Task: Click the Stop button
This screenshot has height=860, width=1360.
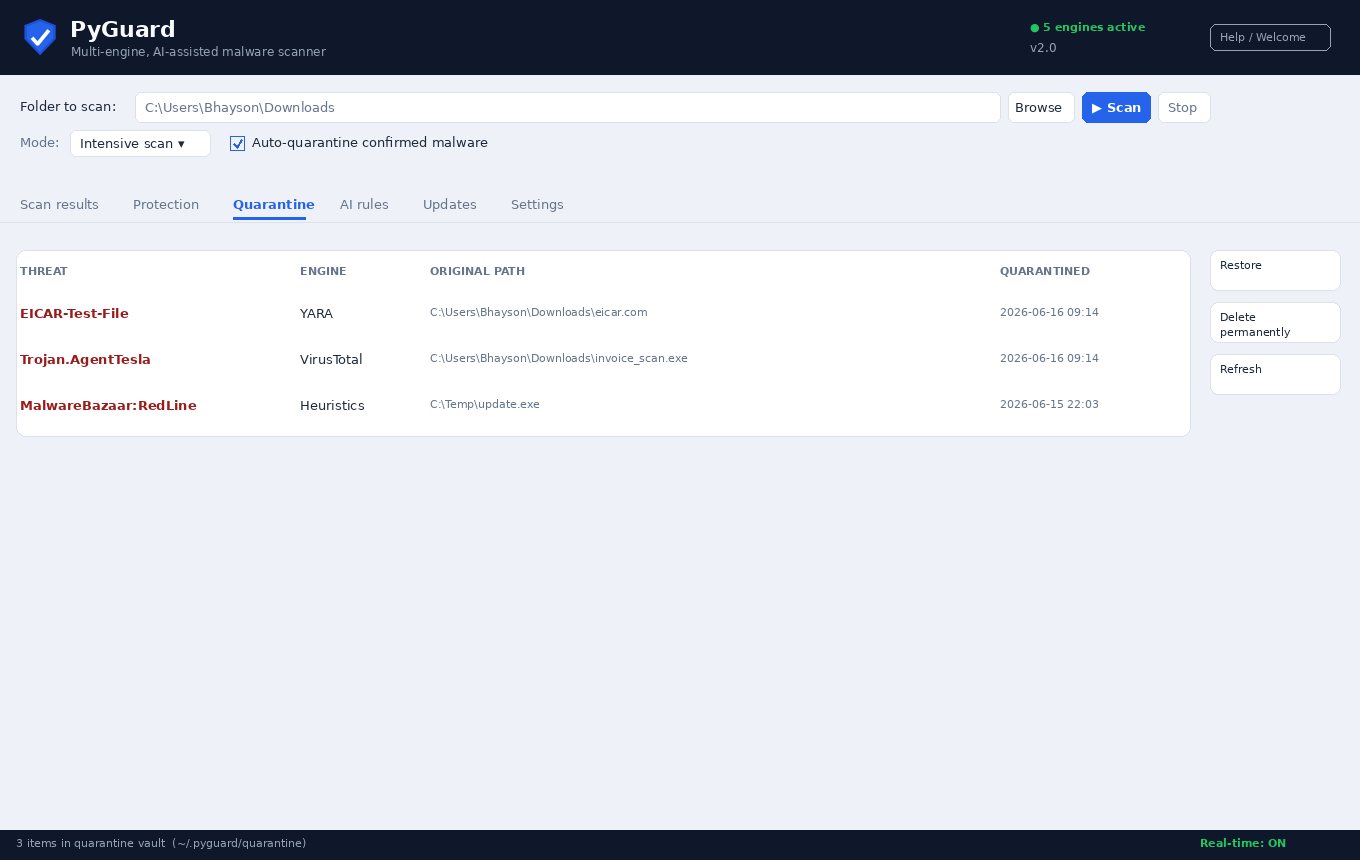Action: [1184, 107]
